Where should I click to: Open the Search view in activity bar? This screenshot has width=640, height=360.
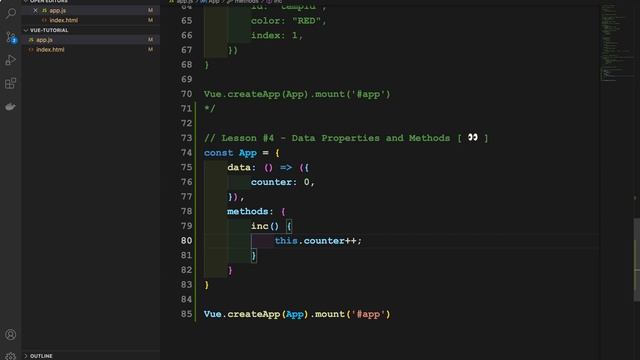pos(11,13)
